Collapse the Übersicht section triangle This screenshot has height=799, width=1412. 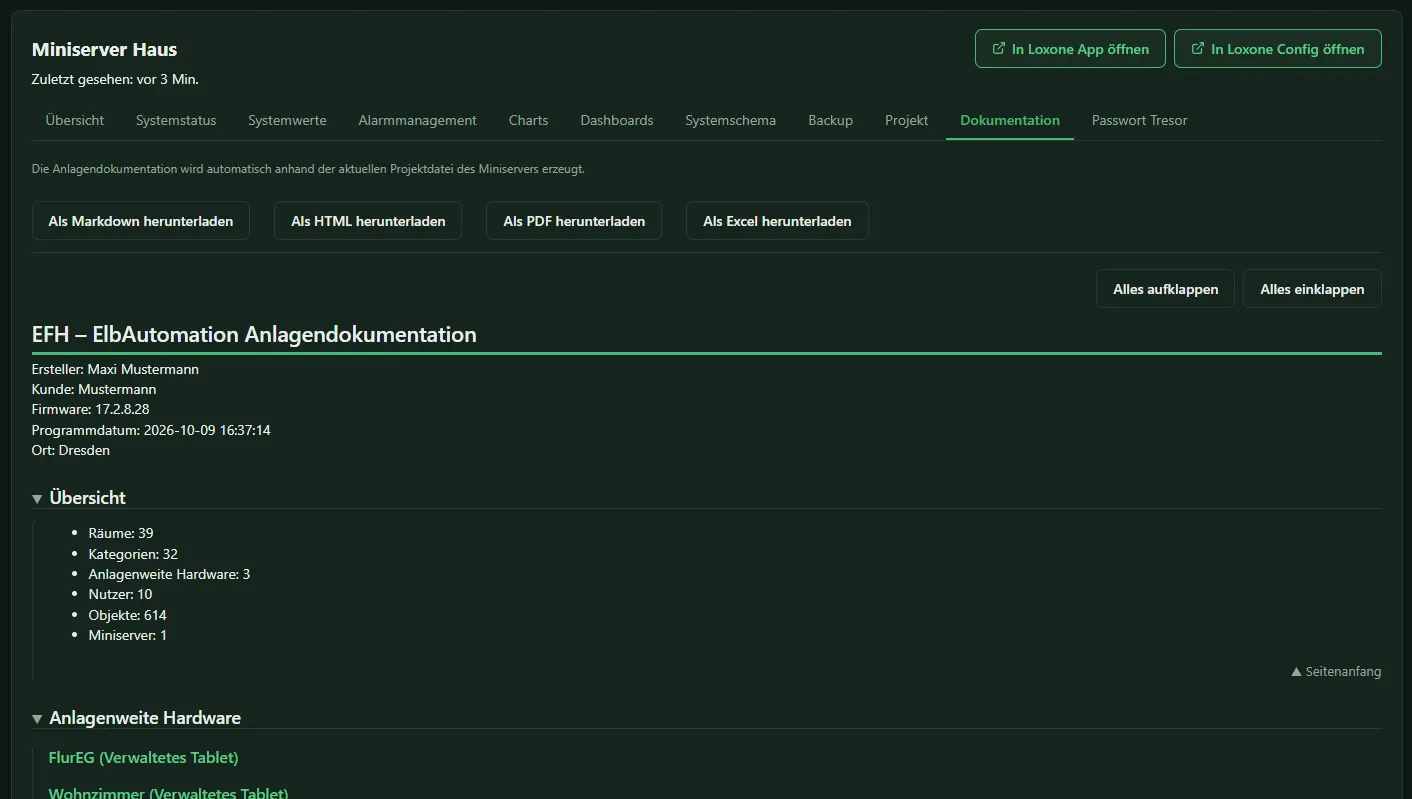[x=37, y=498]
